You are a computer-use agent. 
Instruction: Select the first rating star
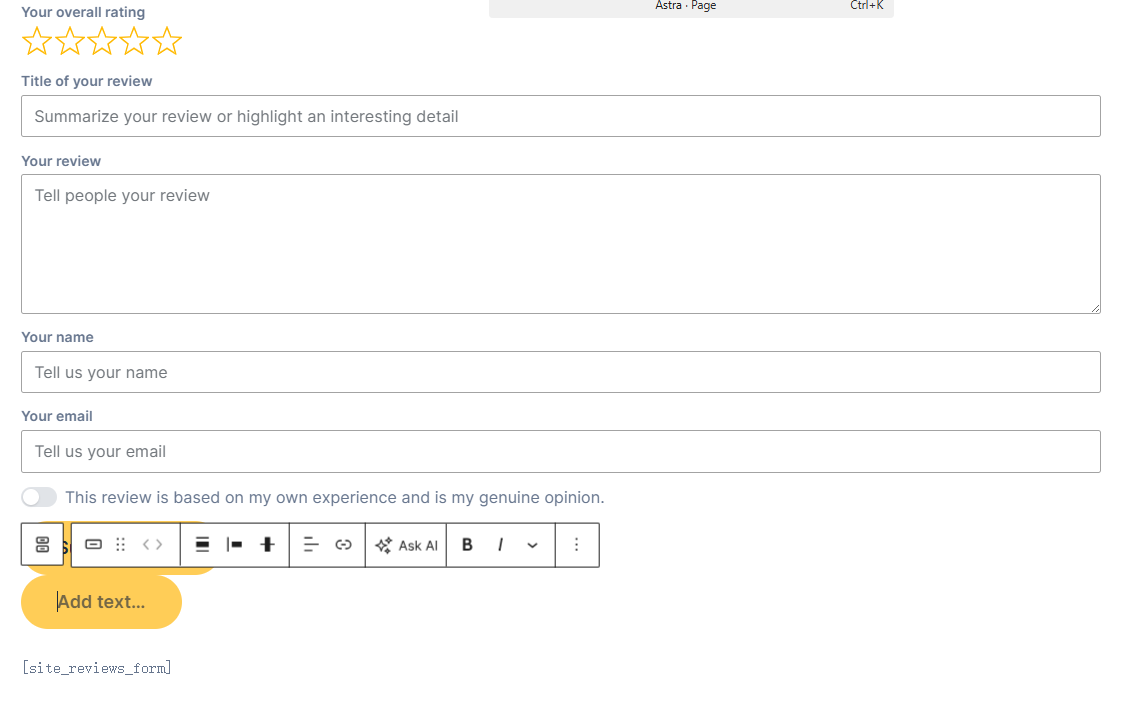click(37, 41)
